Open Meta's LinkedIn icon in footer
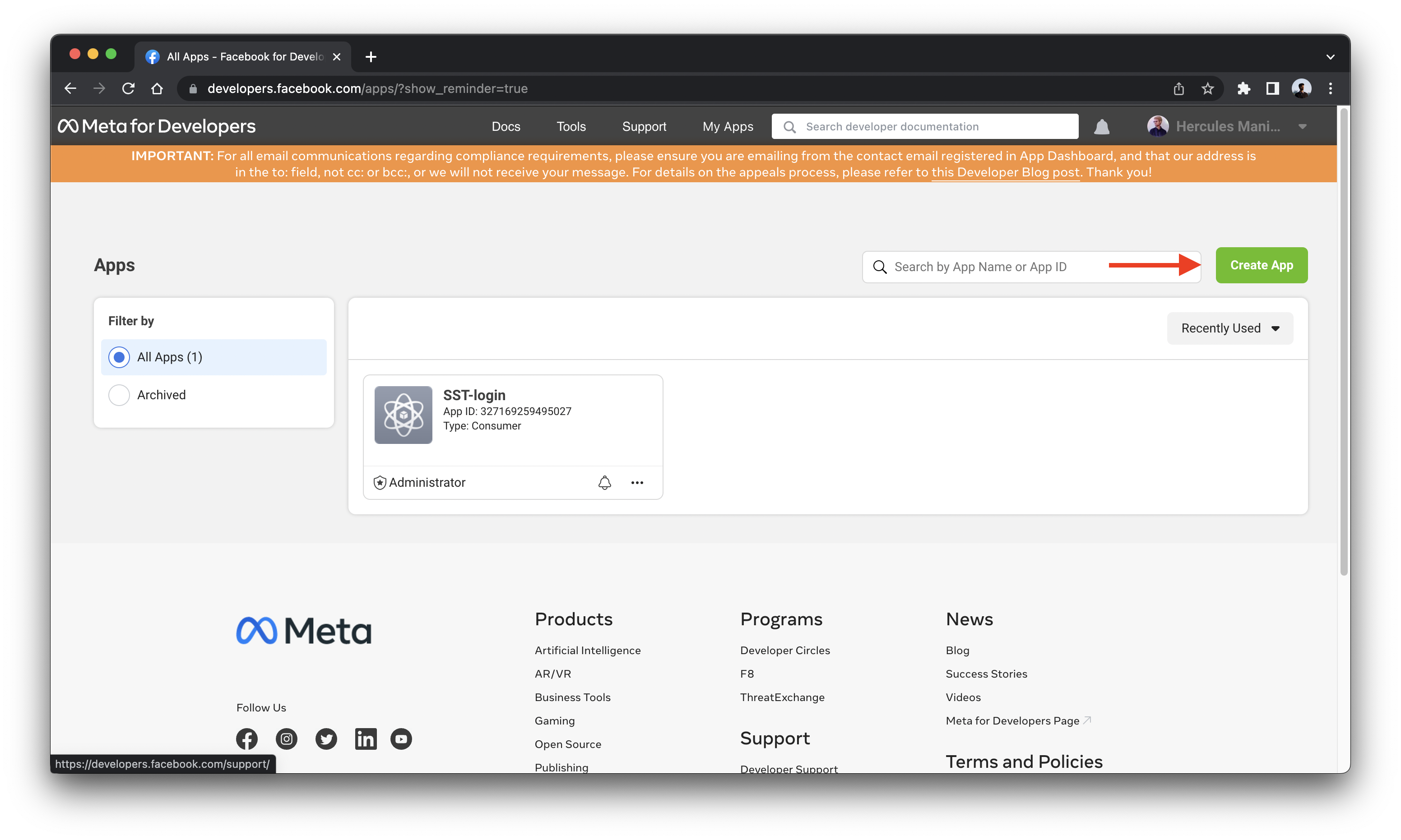This screenshot has width=1401, height=840. [x=366, y=738]
